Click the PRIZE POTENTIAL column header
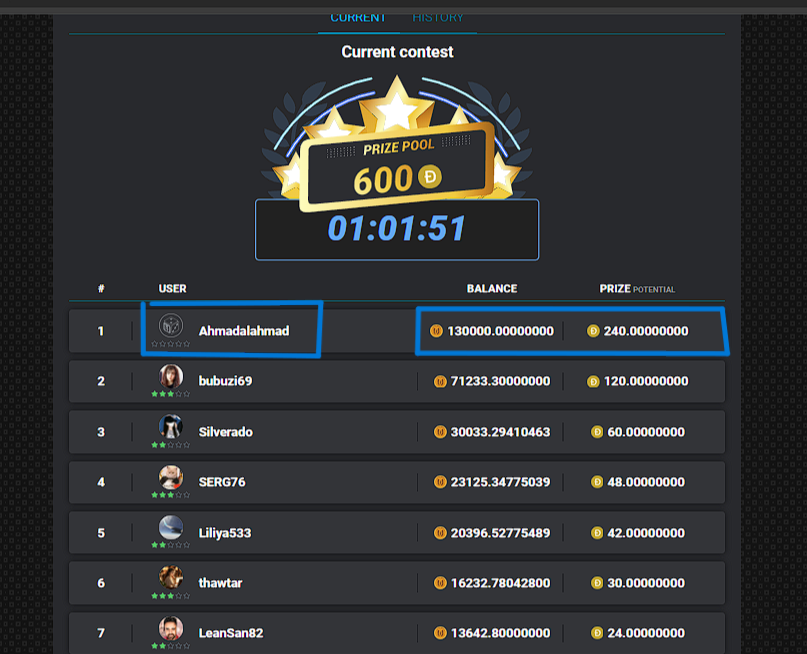 (637, 289)
